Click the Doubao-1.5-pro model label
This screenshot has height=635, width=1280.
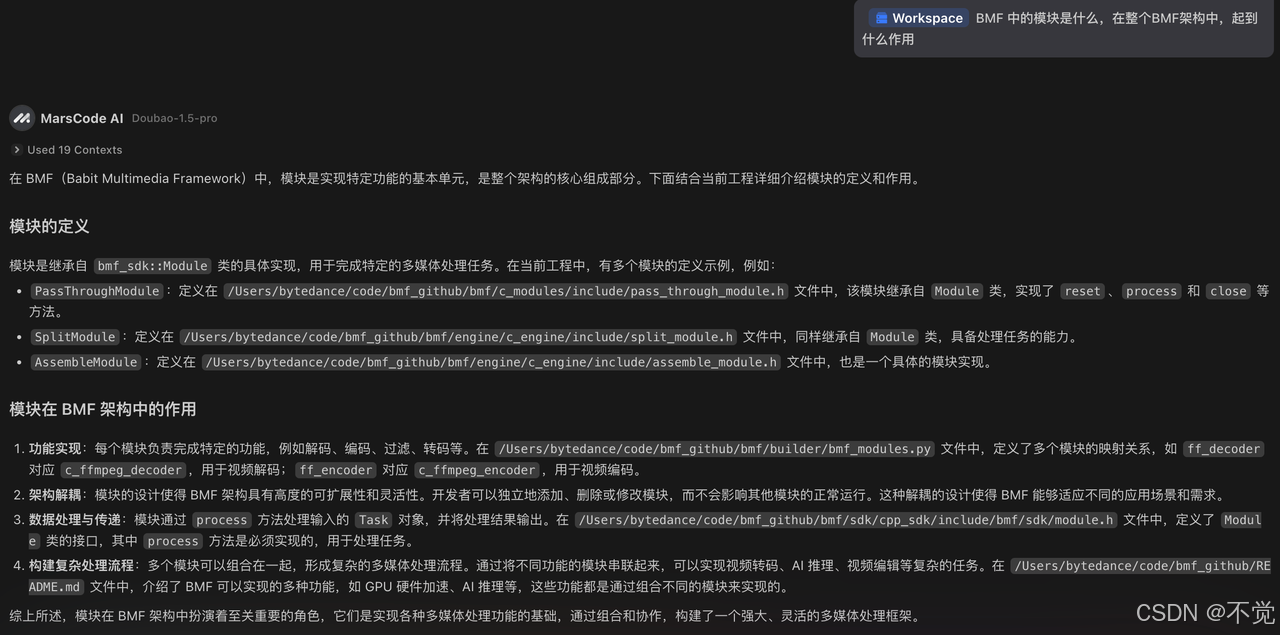click(174, 118)
